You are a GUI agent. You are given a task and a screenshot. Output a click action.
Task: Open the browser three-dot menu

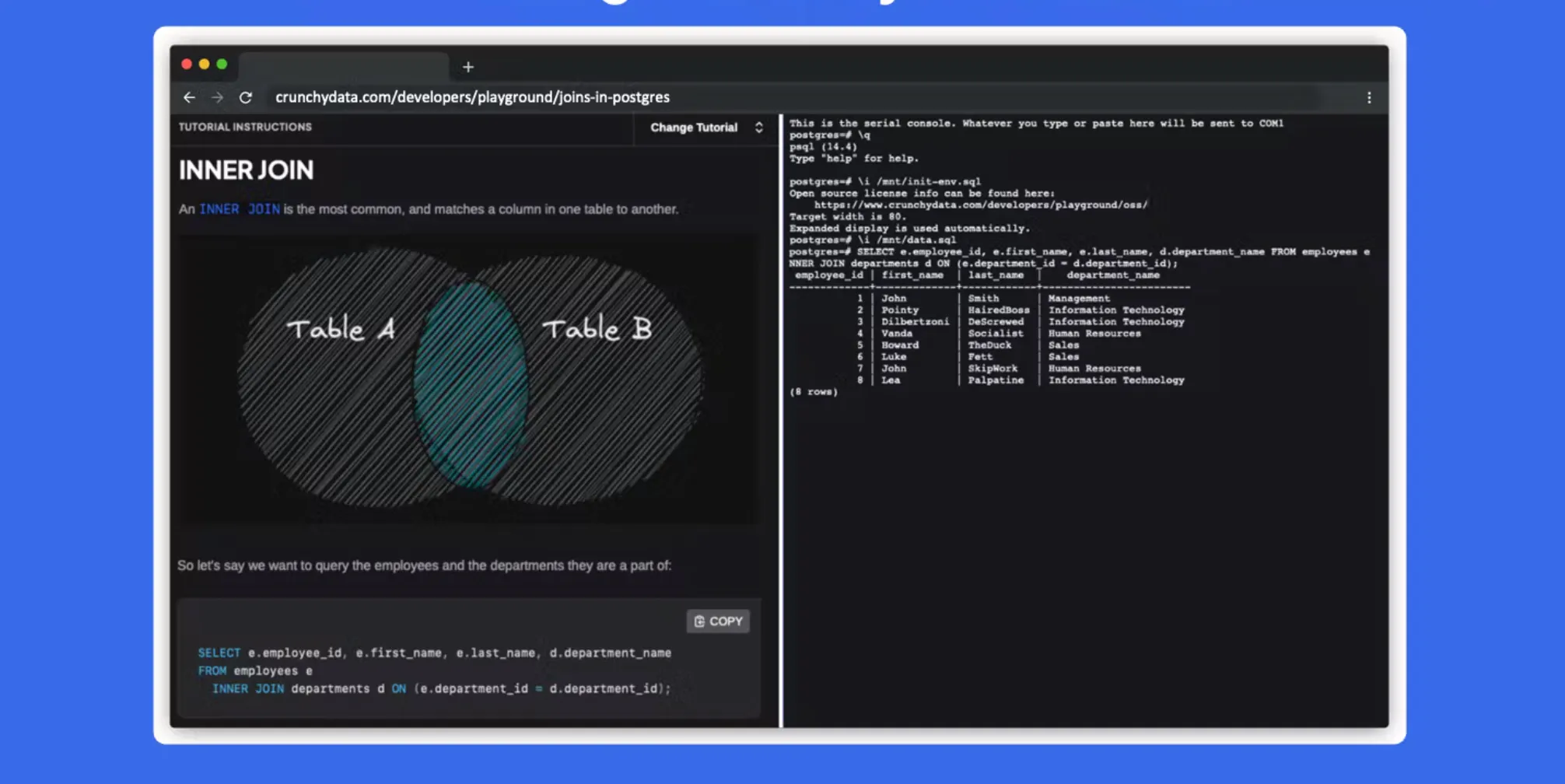point(1369,97)
